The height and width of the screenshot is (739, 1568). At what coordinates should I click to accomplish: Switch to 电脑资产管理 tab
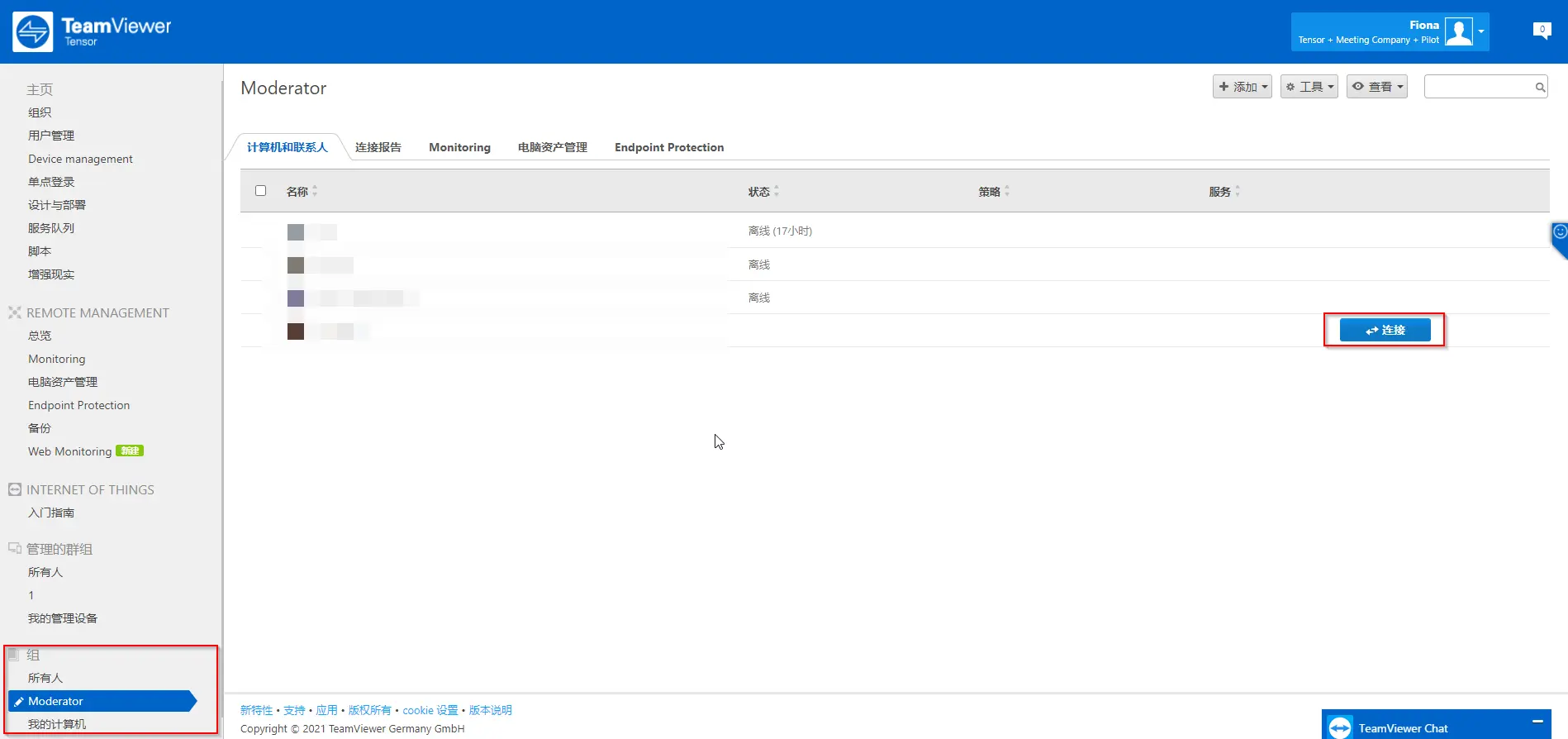pos(553,147)
